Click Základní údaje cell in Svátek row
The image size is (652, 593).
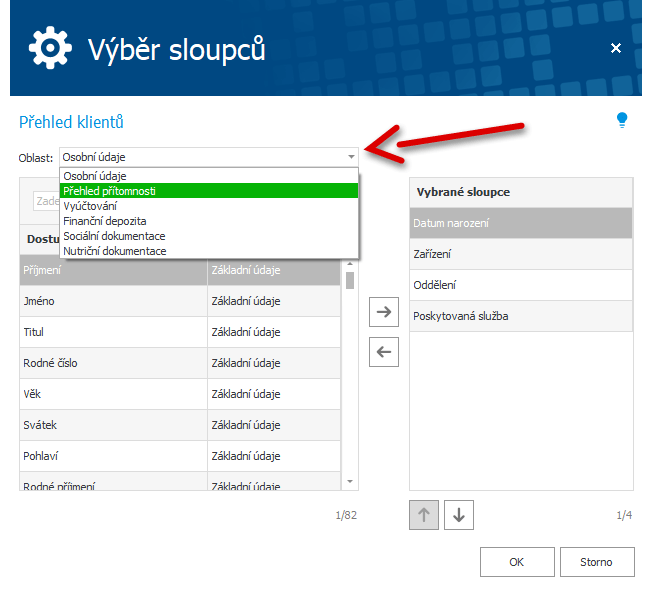click(274, 425)
